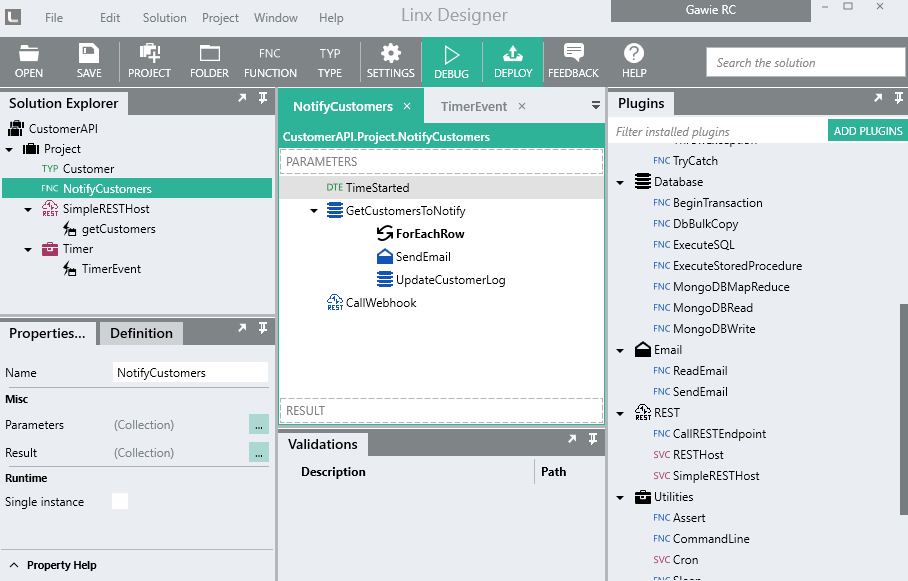Image resolution: width=908 pixels, height=581 pixels.
Task: Click the Filter installed plugins field
Action: pos(718,131)
